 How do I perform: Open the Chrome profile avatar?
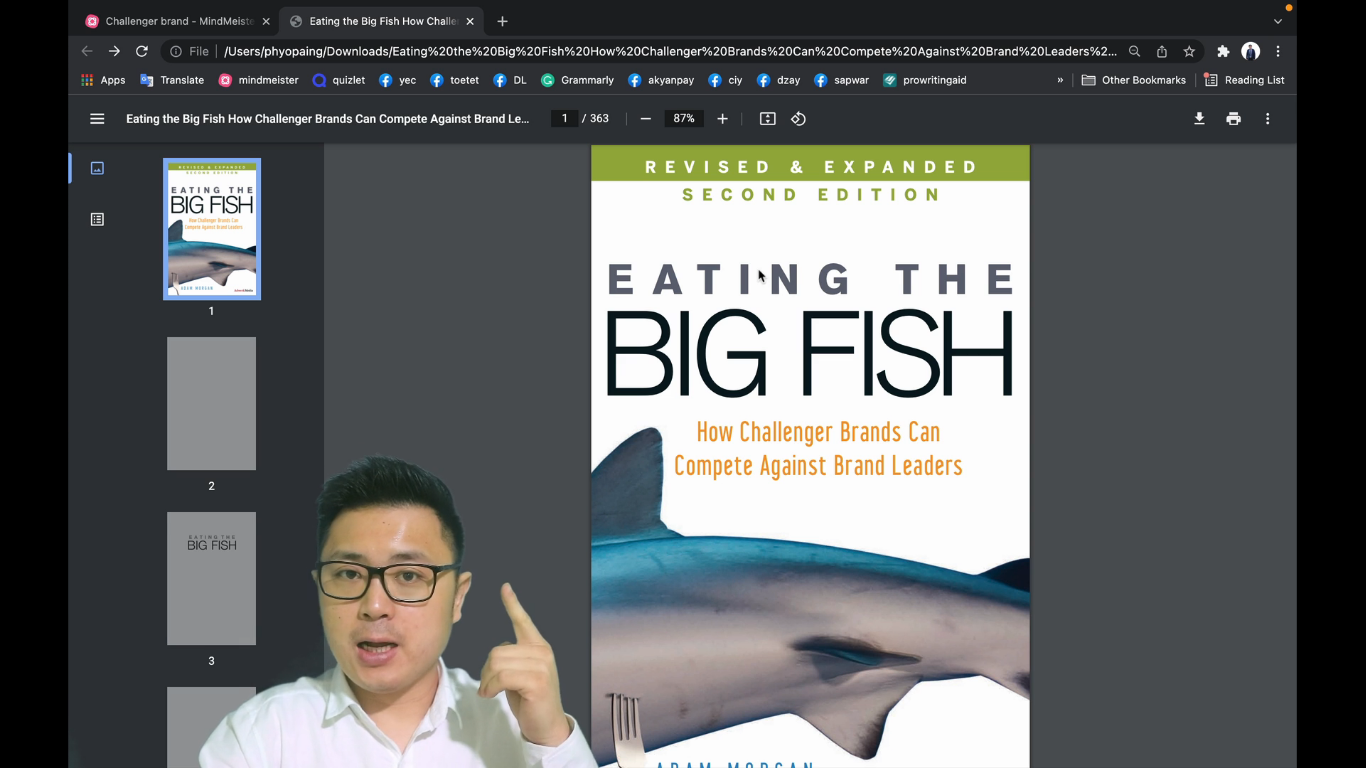click(1250, 51)
